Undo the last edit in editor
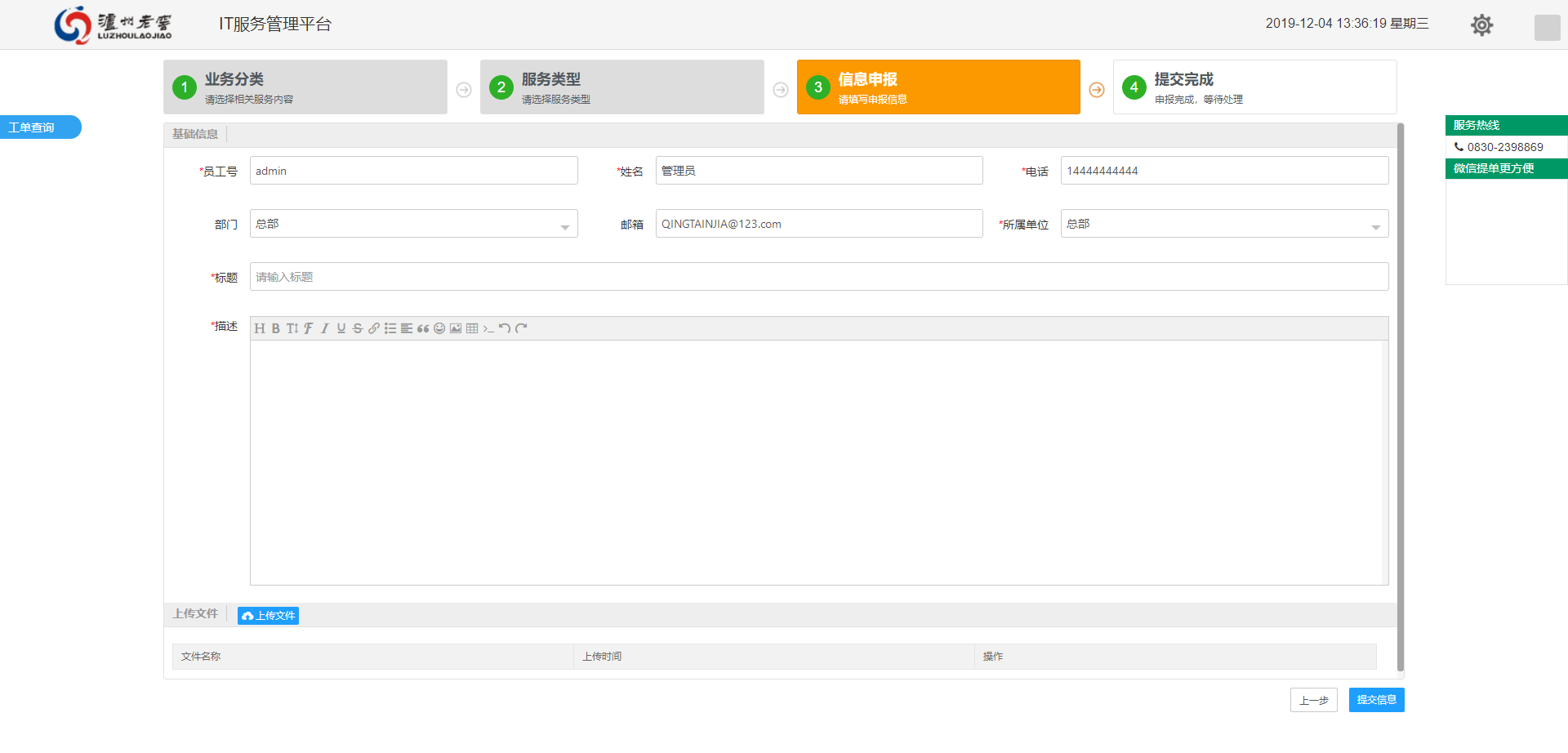 tap(505, 328)
